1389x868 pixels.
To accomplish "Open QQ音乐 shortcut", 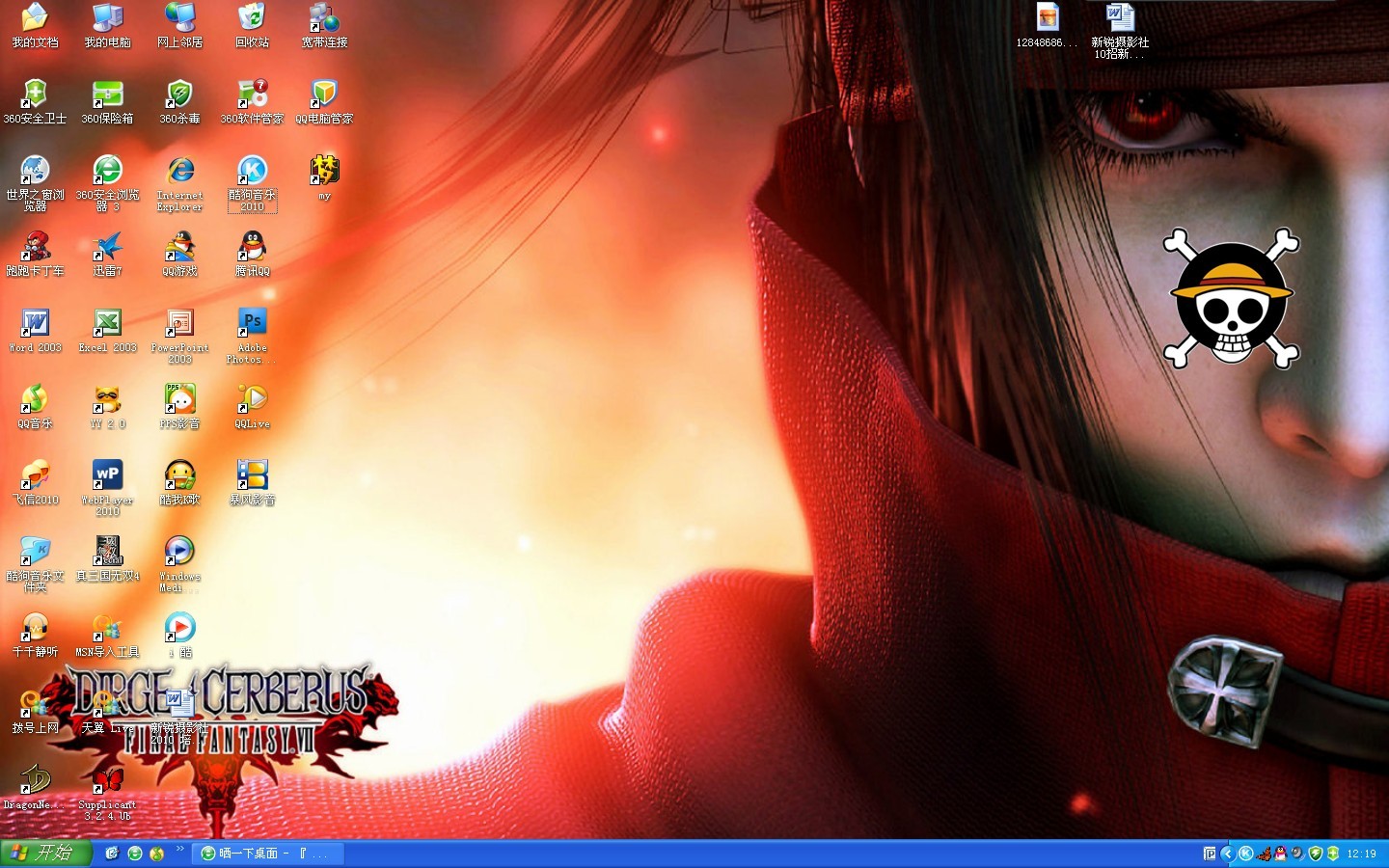I will pos(35,406).
